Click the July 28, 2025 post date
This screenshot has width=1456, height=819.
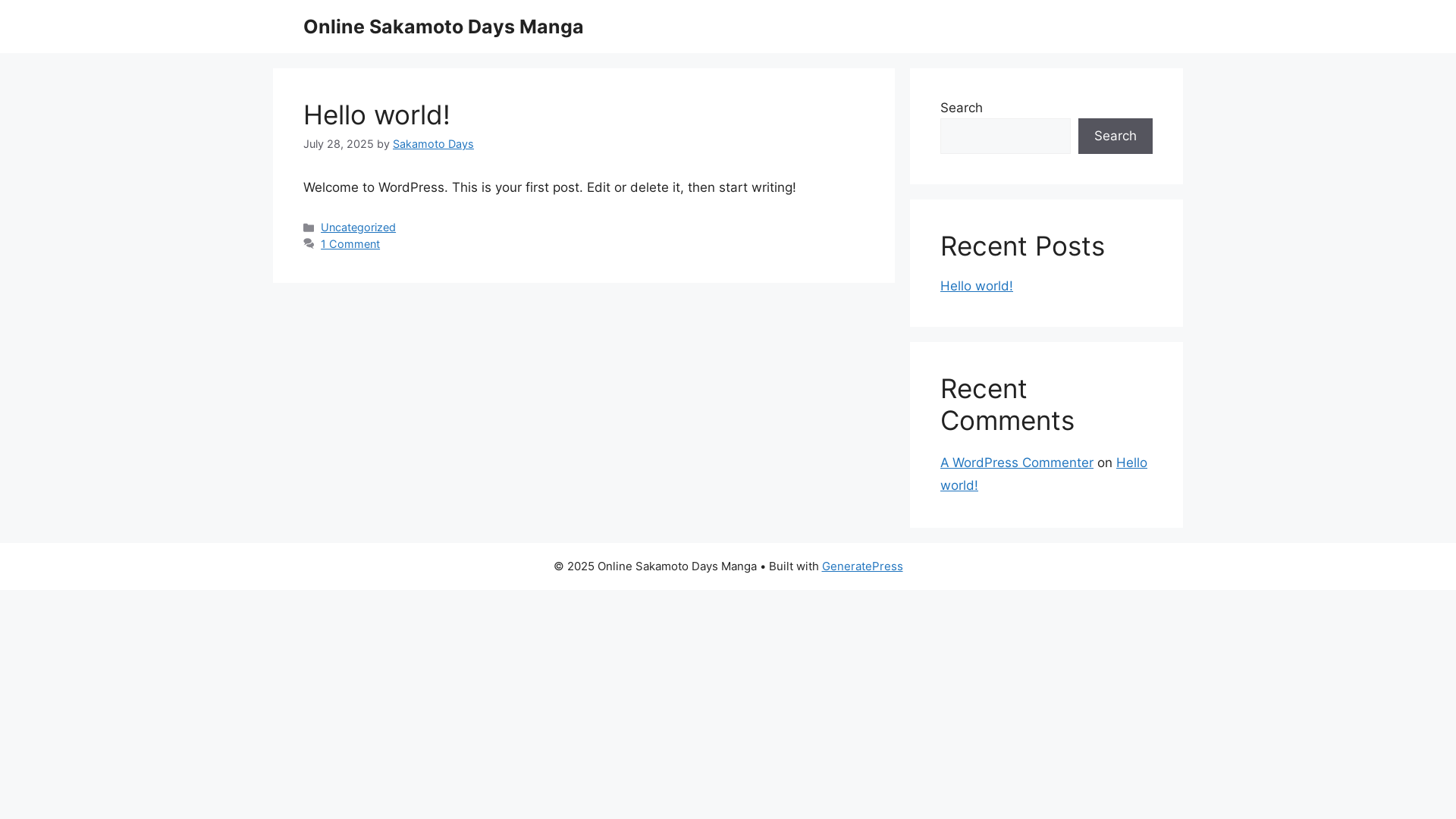338,144
